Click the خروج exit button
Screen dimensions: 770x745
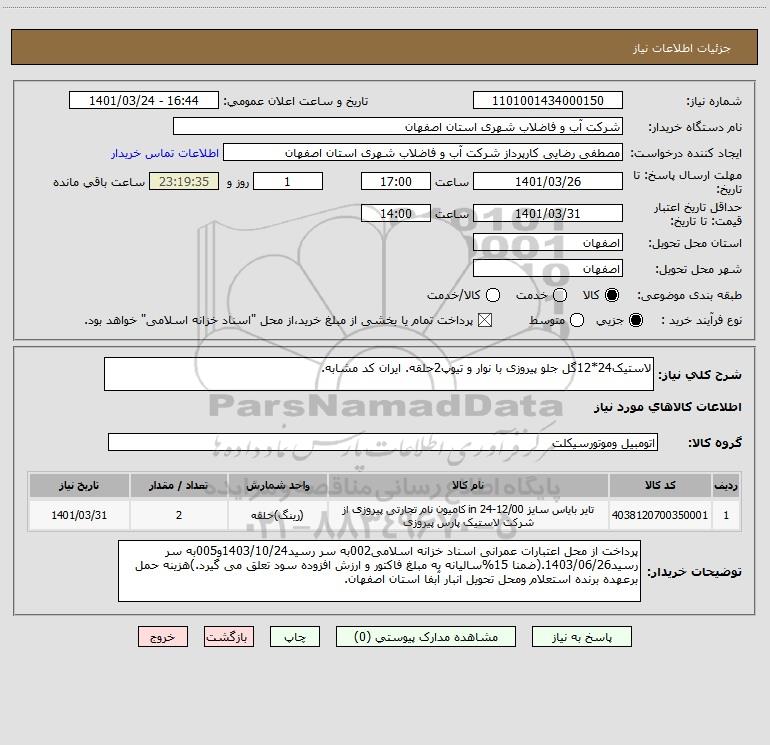tap(163, 637)
